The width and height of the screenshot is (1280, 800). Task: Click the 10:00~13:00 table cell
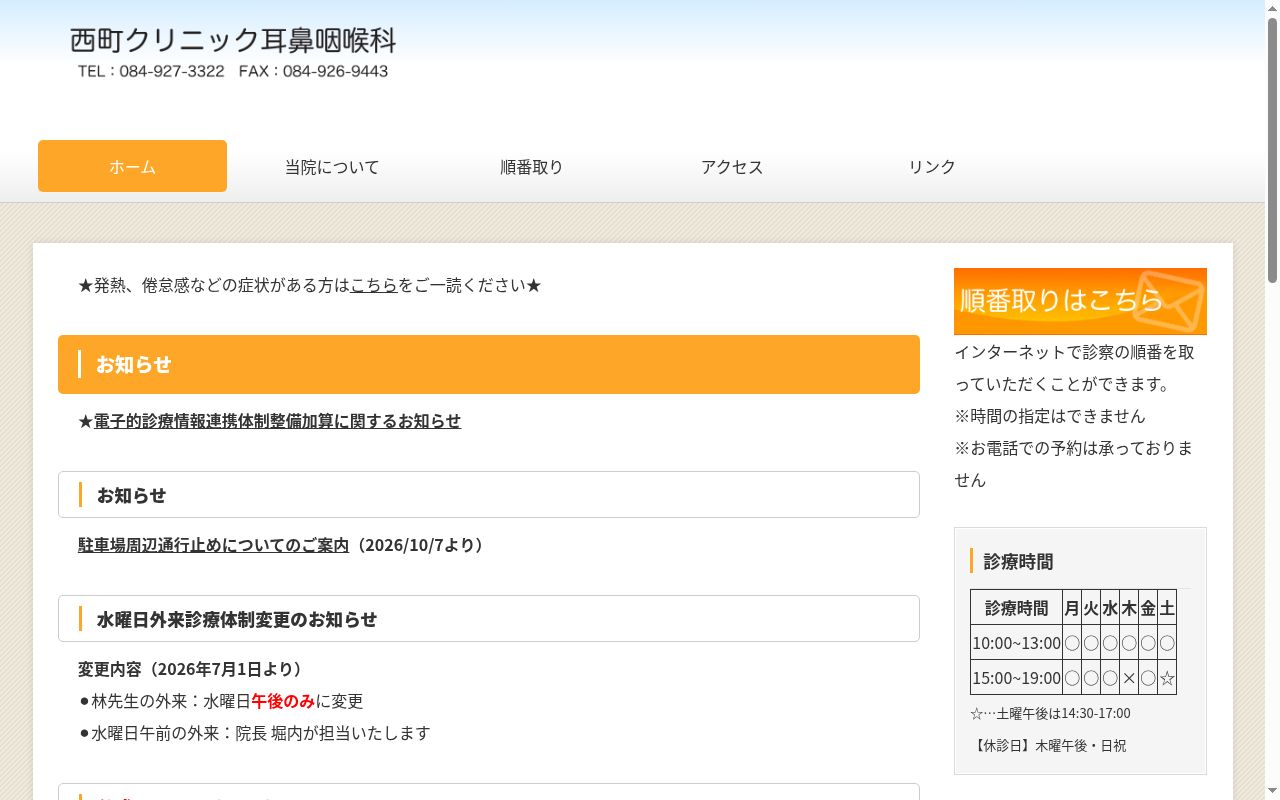1016,643
